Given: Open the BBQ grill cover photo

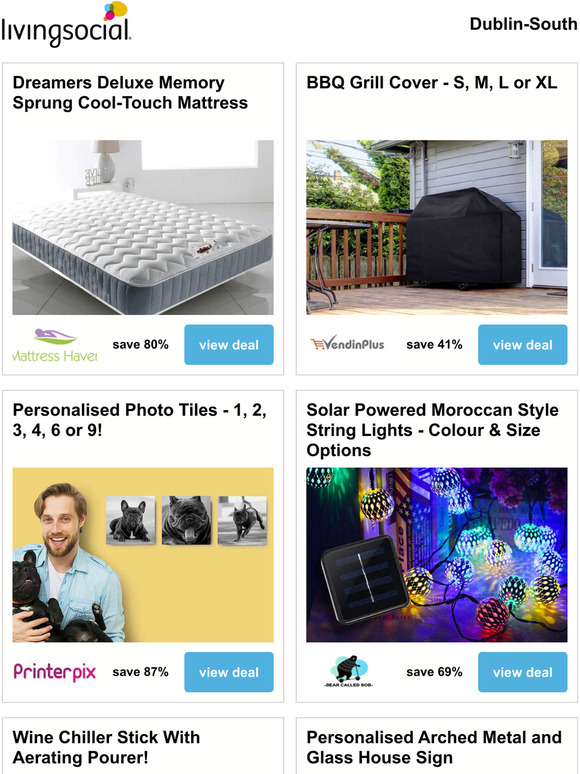Looking at the screenshot, I should tap(437, 228).
